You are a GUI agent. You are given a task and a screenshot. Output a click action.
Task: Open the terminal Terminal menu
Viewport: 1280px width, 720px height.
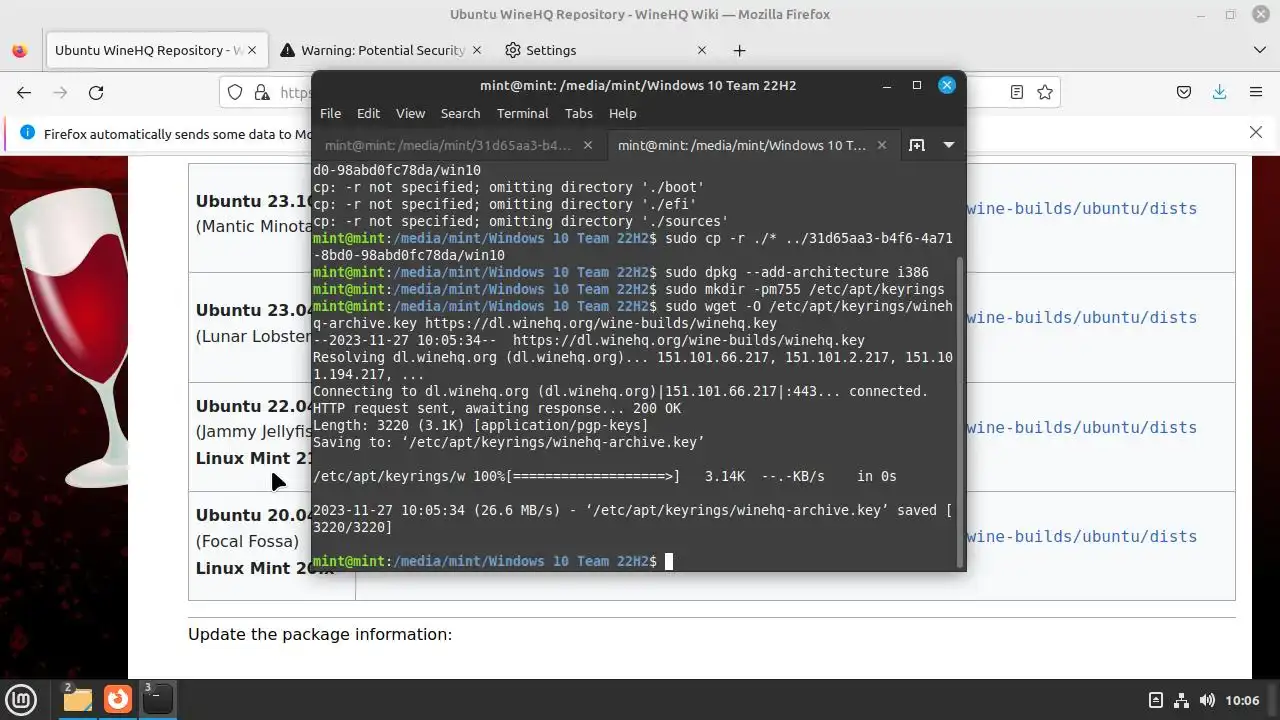click(x=522, y=113)
